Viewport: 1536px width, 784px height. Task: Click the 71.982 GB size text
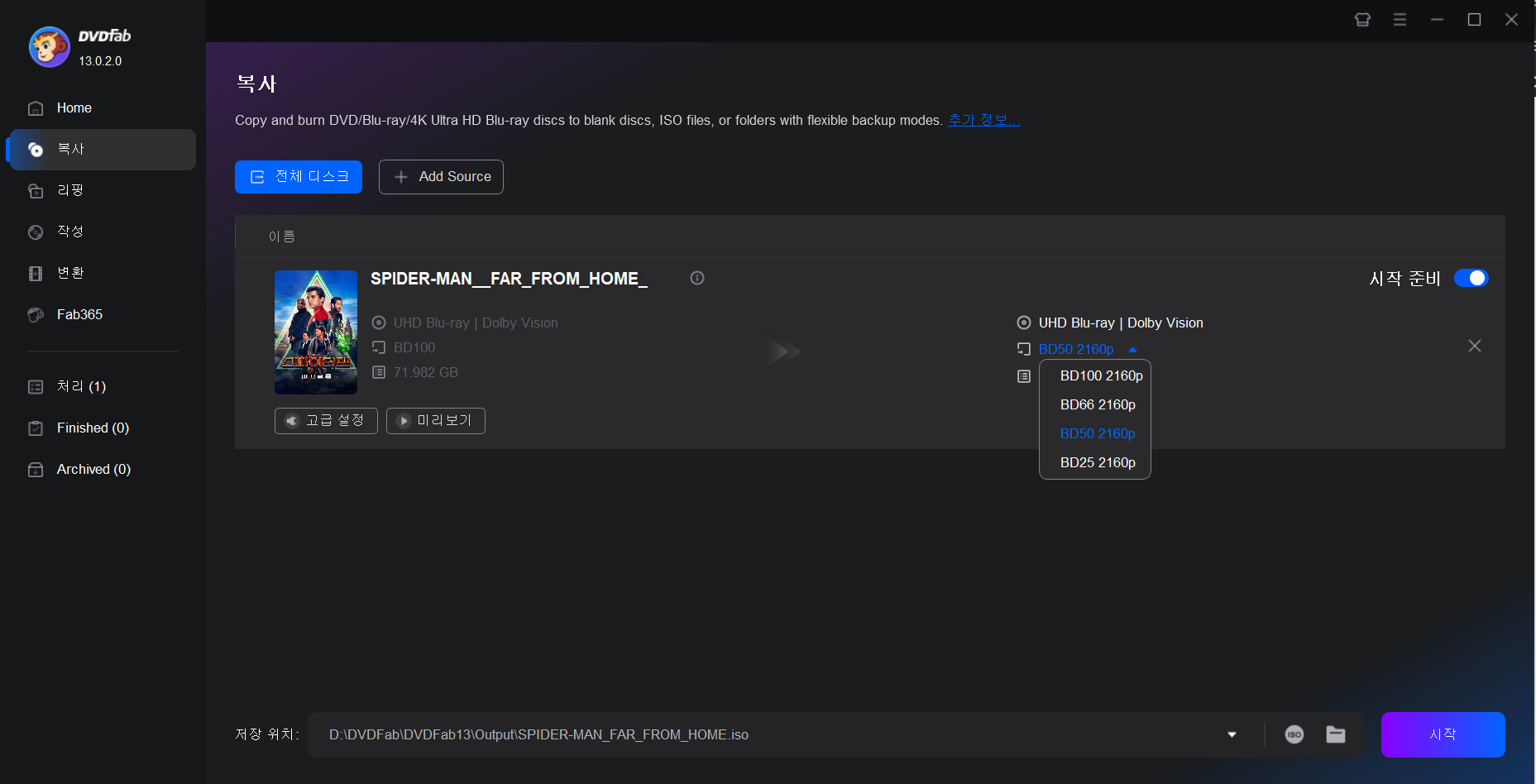426,372
